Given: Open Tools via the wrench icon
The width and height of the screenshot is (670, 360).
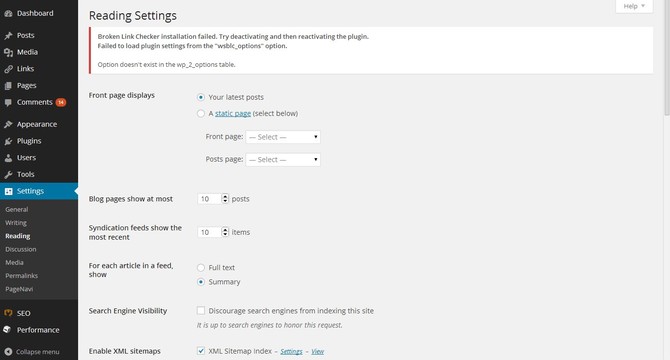Looking at the screenshot, I should (8, 174).
